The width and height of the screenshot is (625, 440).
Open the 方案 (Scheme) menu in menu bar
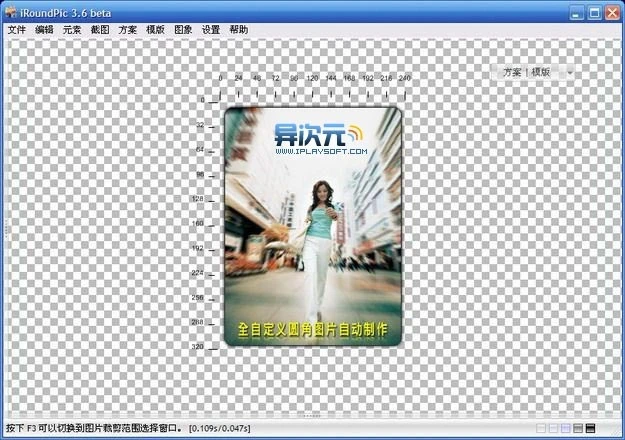[128, 29]
